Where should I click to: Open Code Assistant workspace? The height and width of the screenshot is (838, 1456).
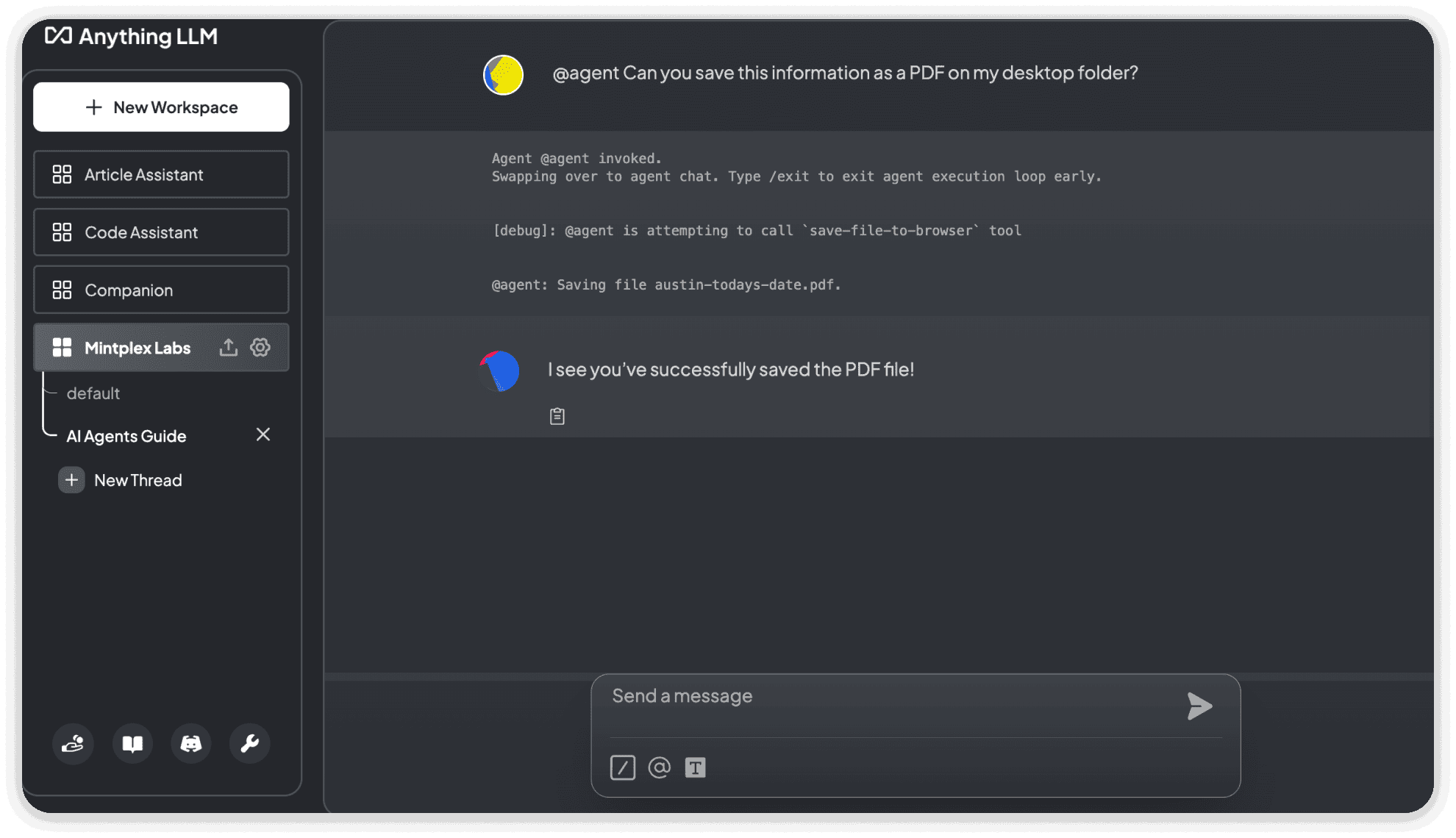coord(163,232)
